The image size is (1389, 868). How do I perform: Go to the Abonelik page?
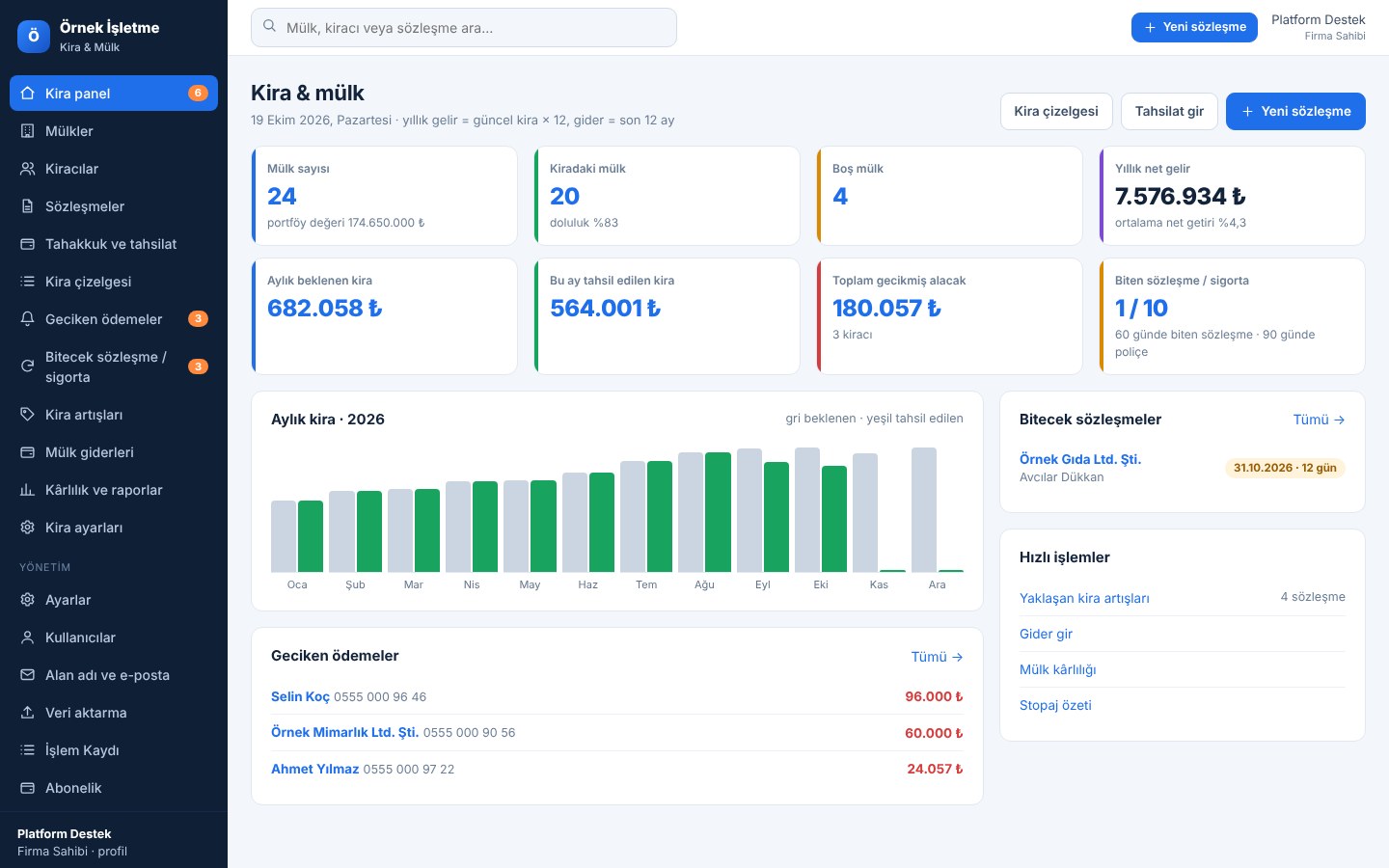(x=114, y=788)
